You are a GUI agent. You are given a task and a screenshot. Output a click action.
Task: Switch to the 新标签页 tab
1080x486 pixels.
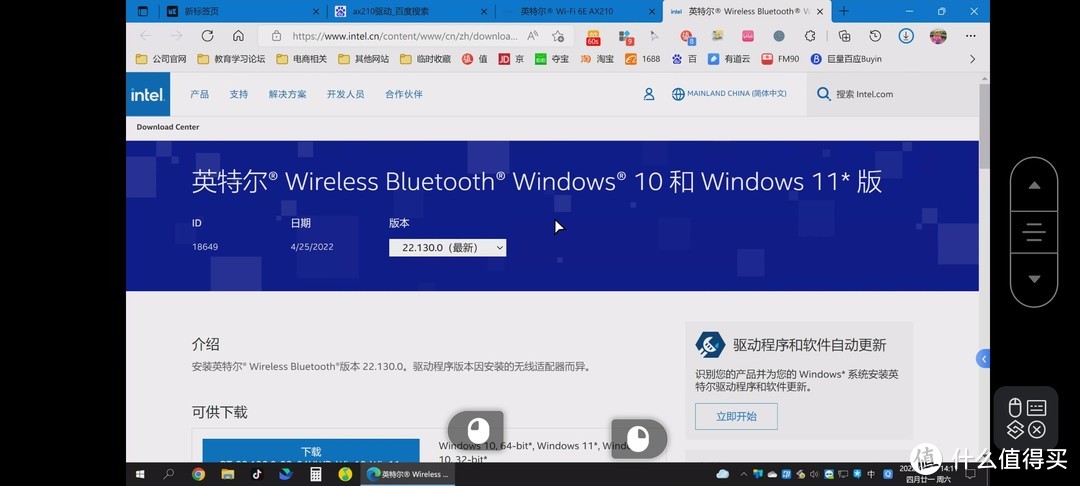click(x=242, y=11)
